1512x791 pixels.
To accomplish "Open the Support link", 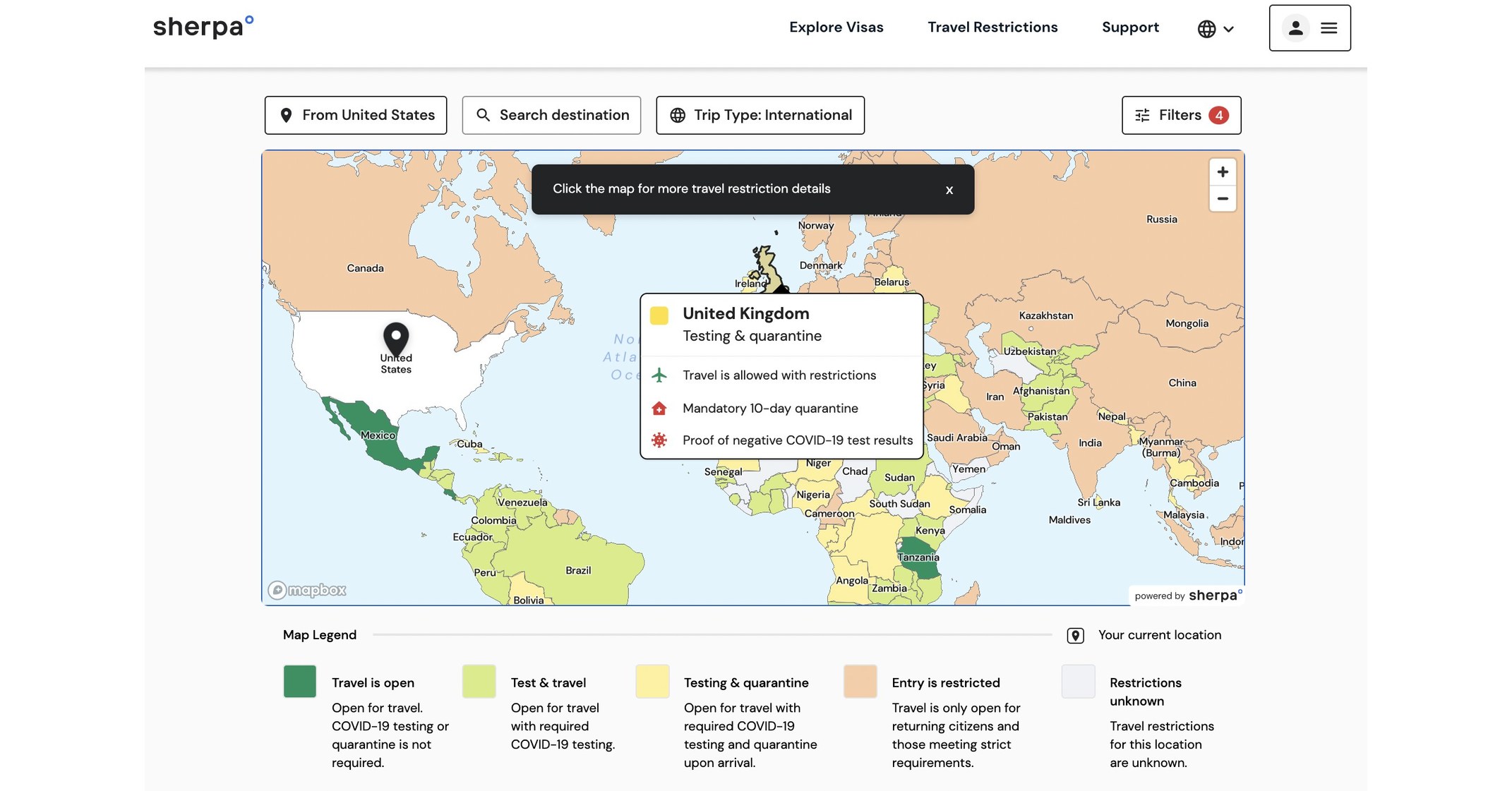I will coord(1129,28).
